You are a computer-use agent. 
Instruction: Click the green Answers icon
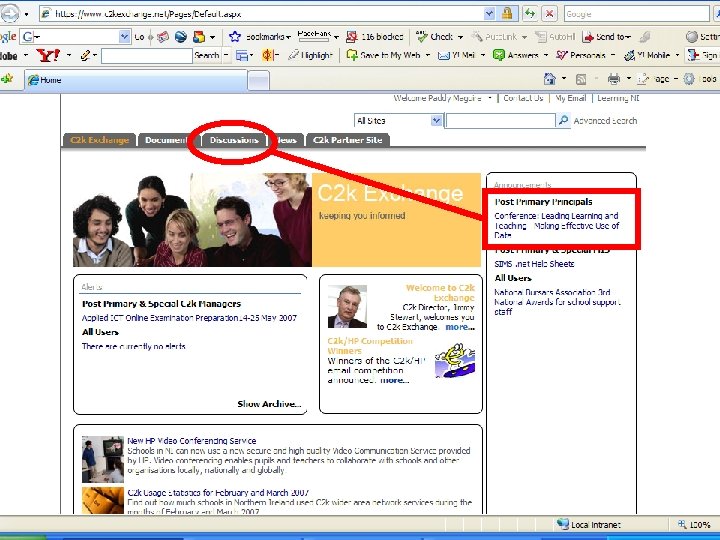[499, 55]
